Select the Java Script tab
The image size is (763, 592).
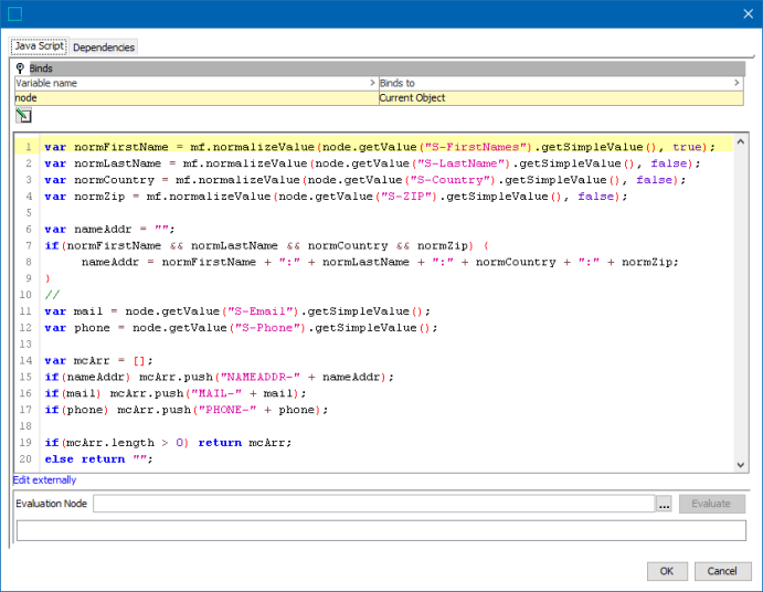click(39, 46)
